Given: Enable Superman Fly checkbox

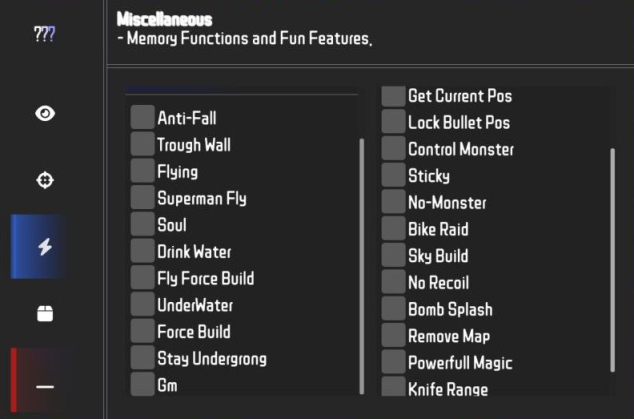Looking at the screenshot, I should (x=143, y=197).
